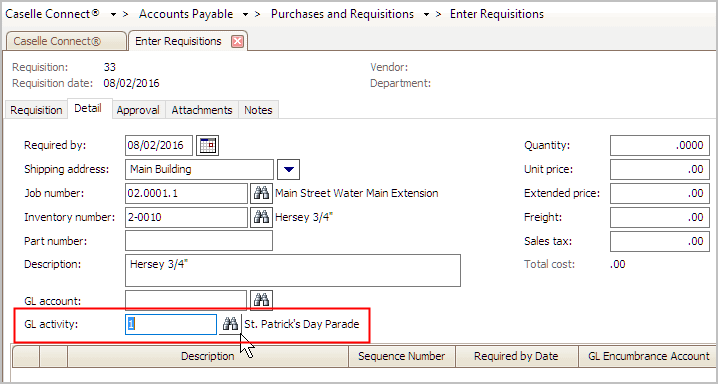Expand Purchases and Requisitions breadcrumb arrow
This screenshot has height=384, width=718.
click(426, 15)
